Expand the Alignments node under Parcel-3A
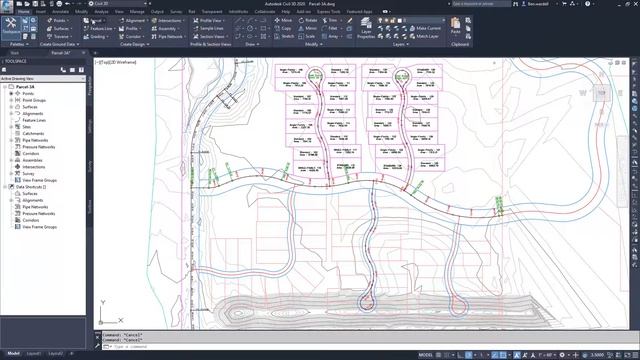Viewport: 640px width, 360px height. pyautogui.click(x=11, y=113)
